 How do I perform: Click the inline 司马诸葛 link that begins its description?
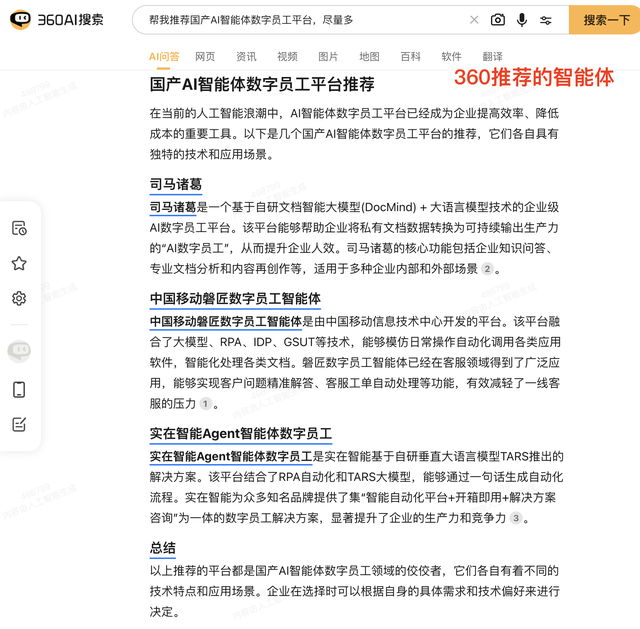click(173, 207)
